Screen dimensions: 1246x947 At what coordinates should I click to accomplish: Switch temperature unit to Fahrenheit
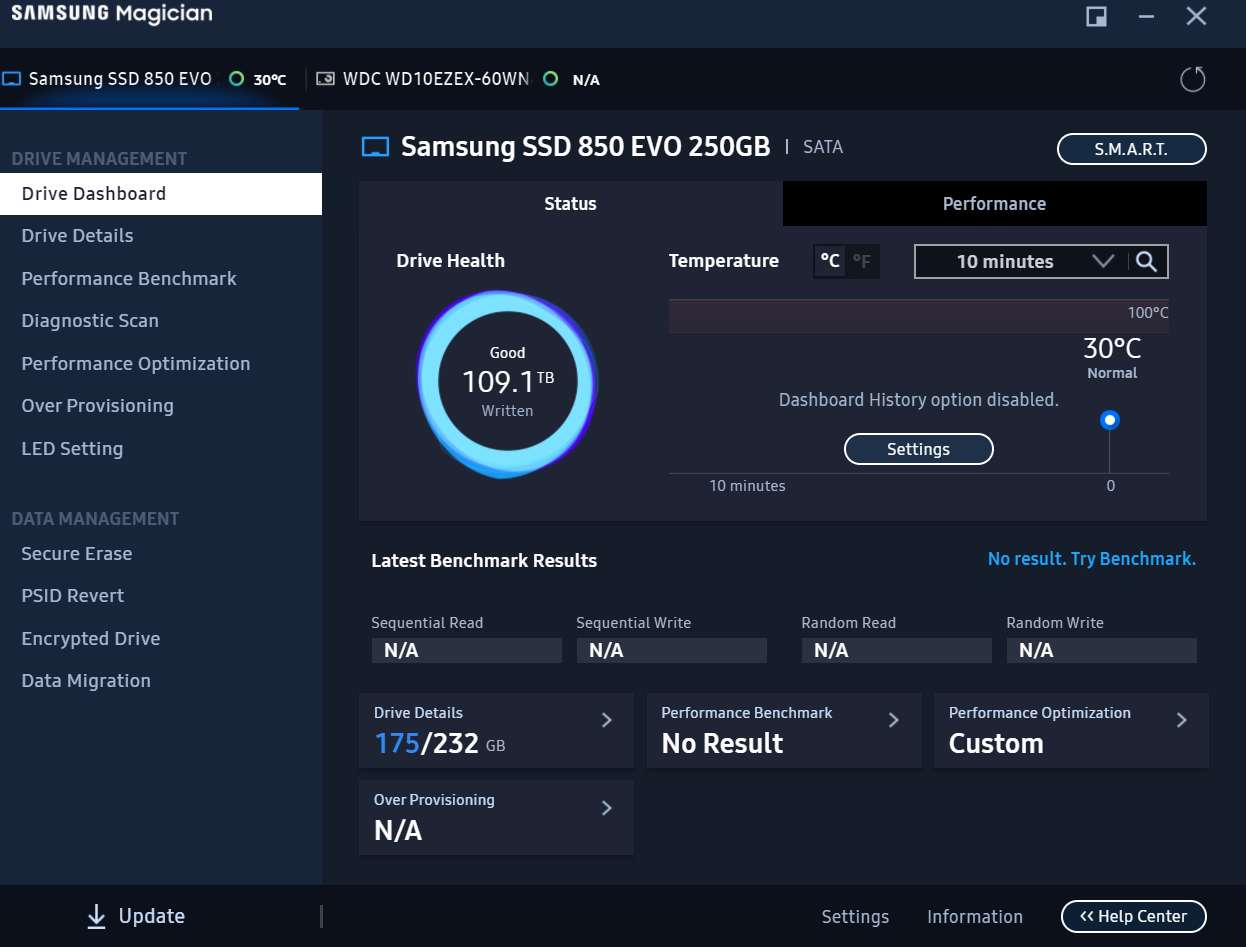click(x=861, y=262)
